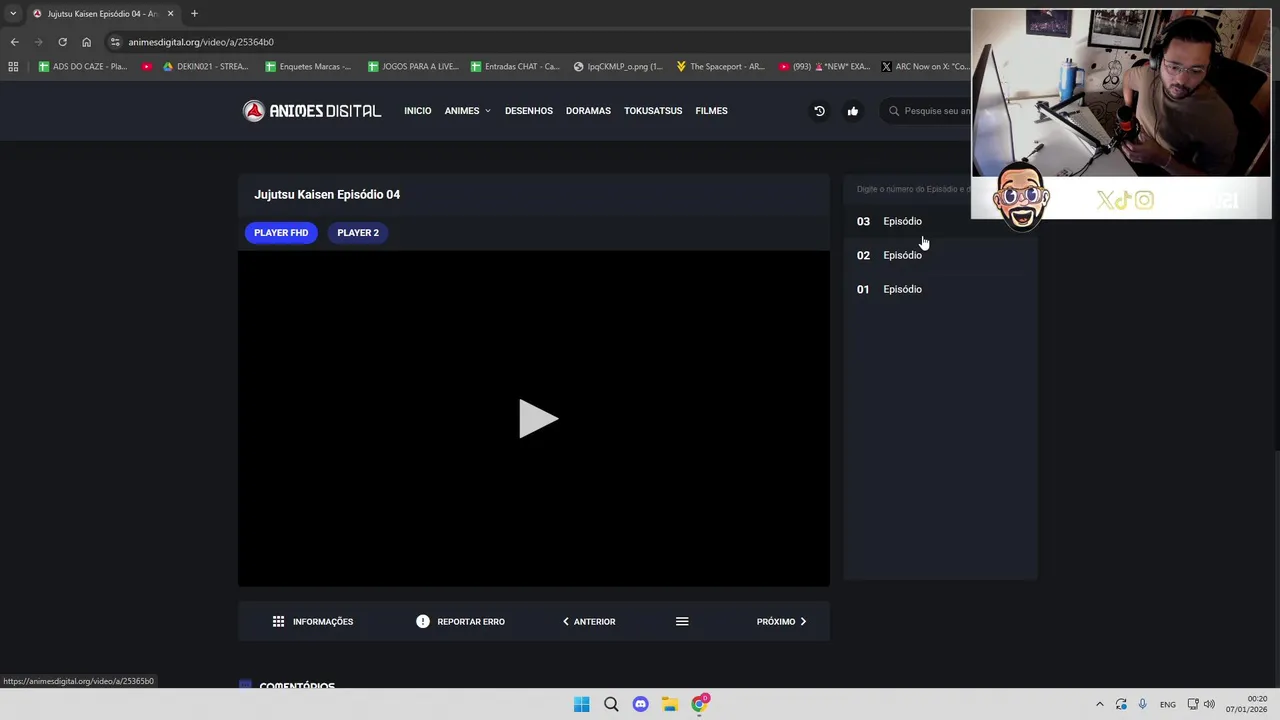Viewport: 1280px width, 720px height.
Task: Open the episode list hamburger icon
Action: click(x=682, y=621)
